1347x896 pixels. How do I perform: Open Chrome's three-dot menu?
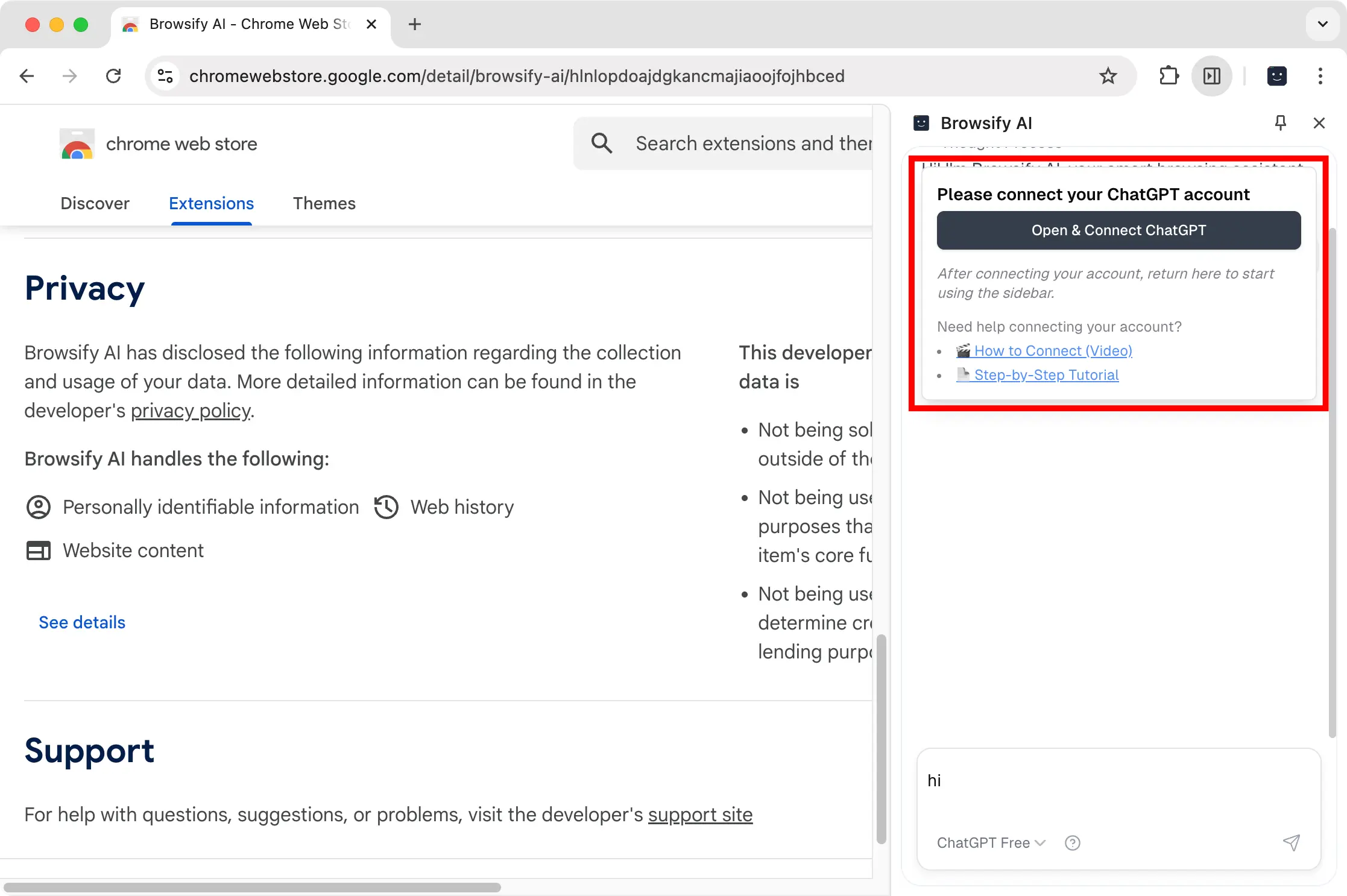pyautogui.click(x=1320, y=76)
